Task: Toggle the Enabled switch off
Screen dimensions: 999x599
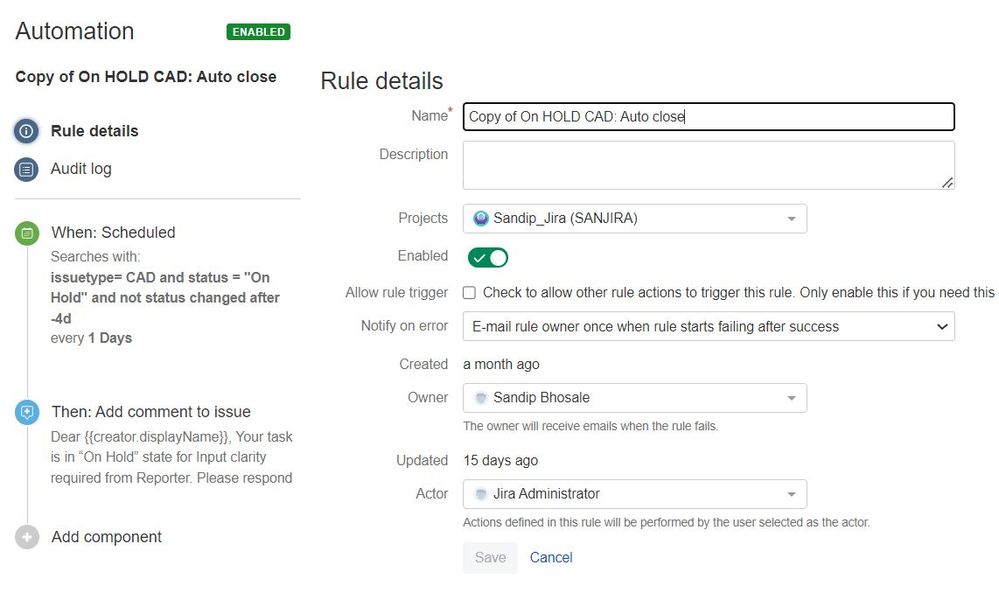Action: pyautogui.click(x=488, y=257)
